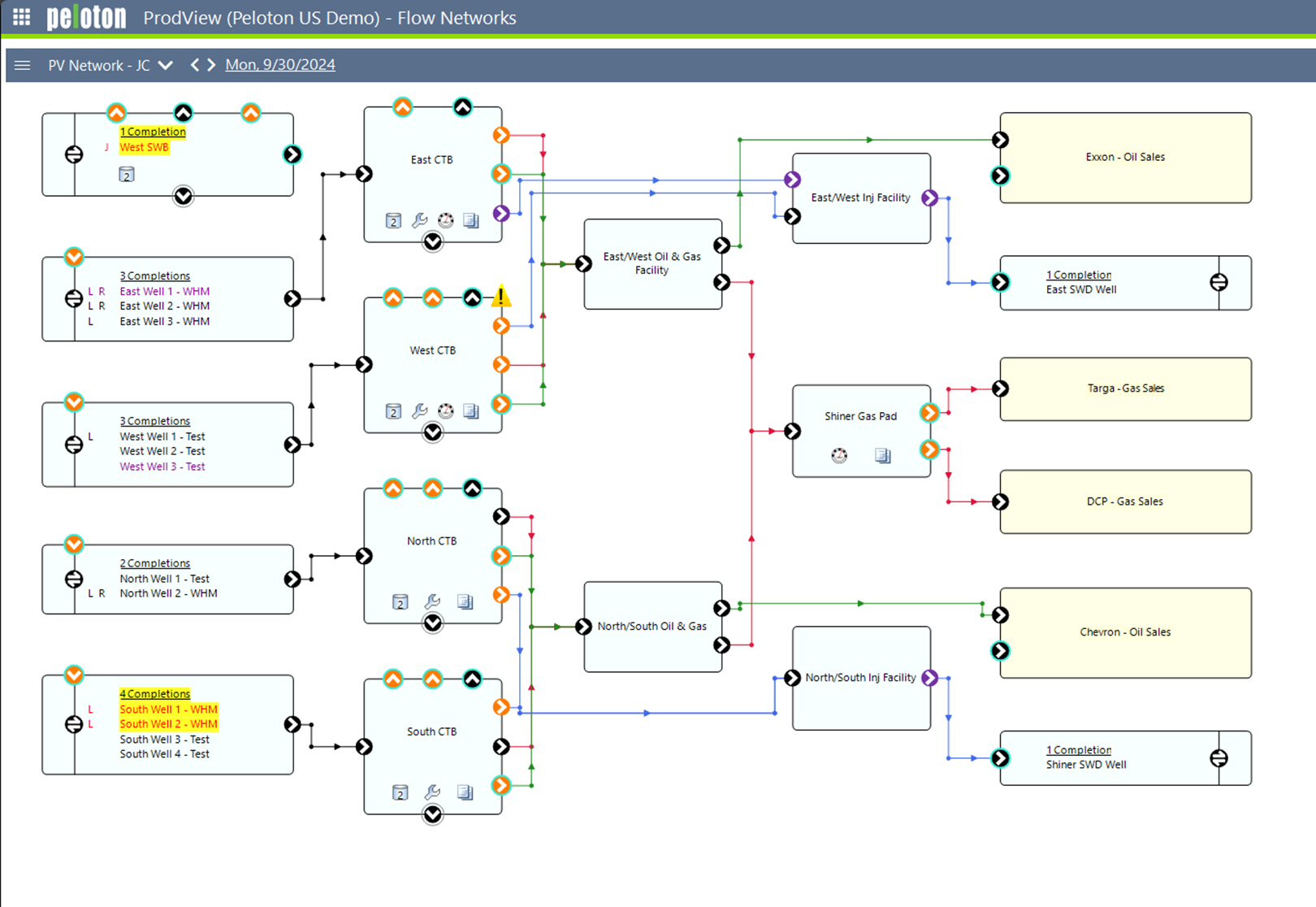Click the forward date navigation arrow
1316x907 pixels.
(210, 64)
